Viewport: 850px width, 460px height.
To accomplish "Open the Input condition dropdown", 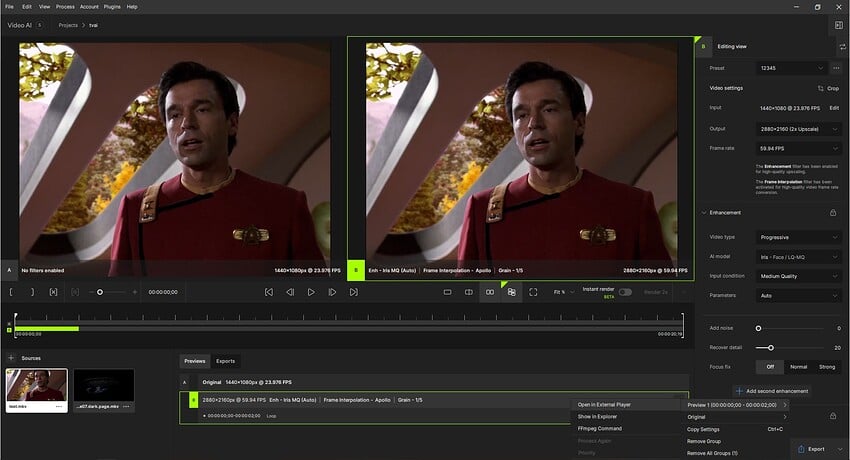I will coord(799,276).
